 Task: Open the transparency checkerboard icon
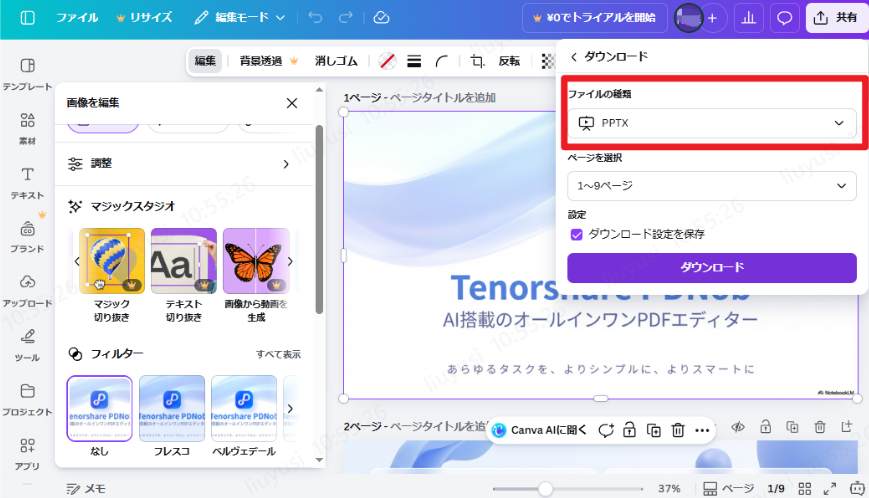point(548,61)
